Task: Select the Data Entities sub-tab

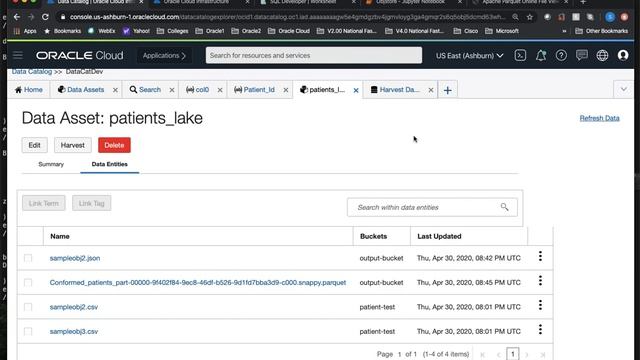Action: click(x=109, y=164)
